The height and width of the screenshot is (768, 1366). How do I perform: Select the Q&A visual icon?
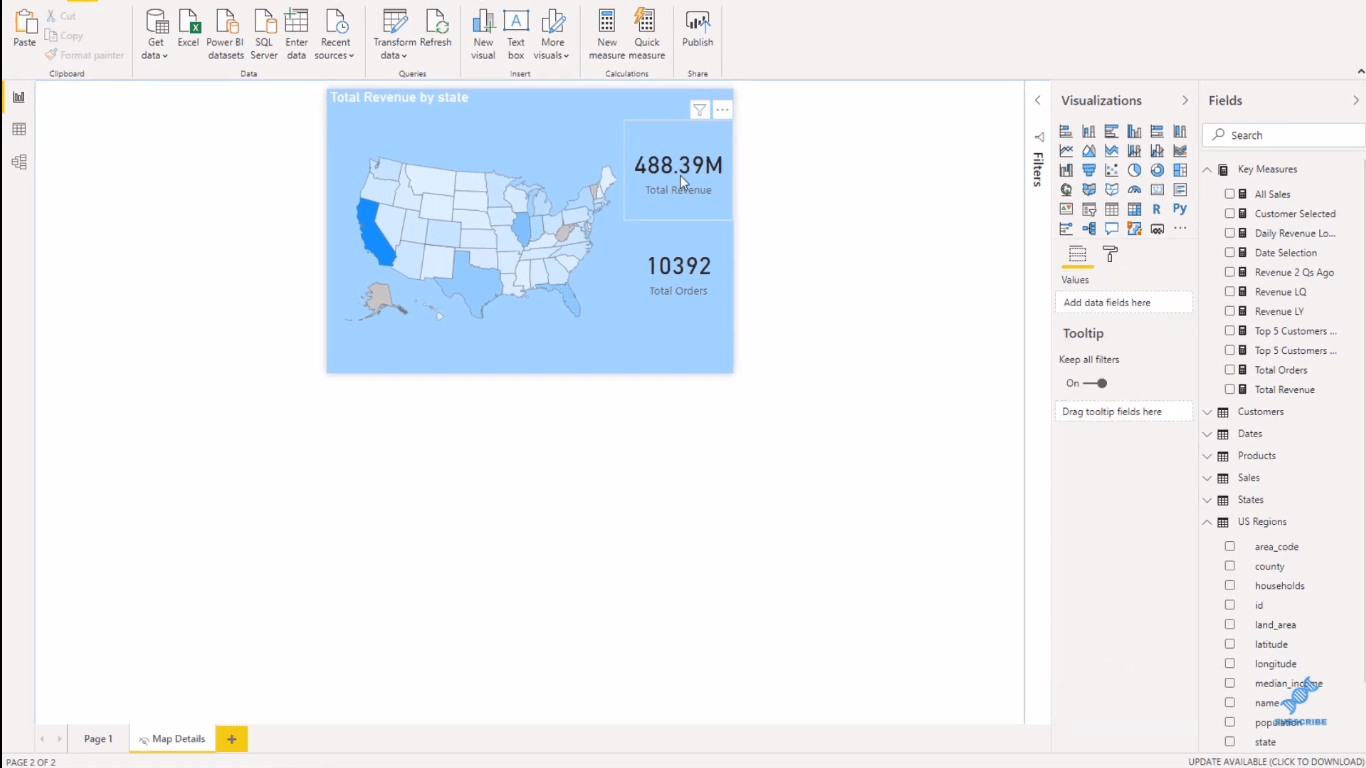point(1112,229)
